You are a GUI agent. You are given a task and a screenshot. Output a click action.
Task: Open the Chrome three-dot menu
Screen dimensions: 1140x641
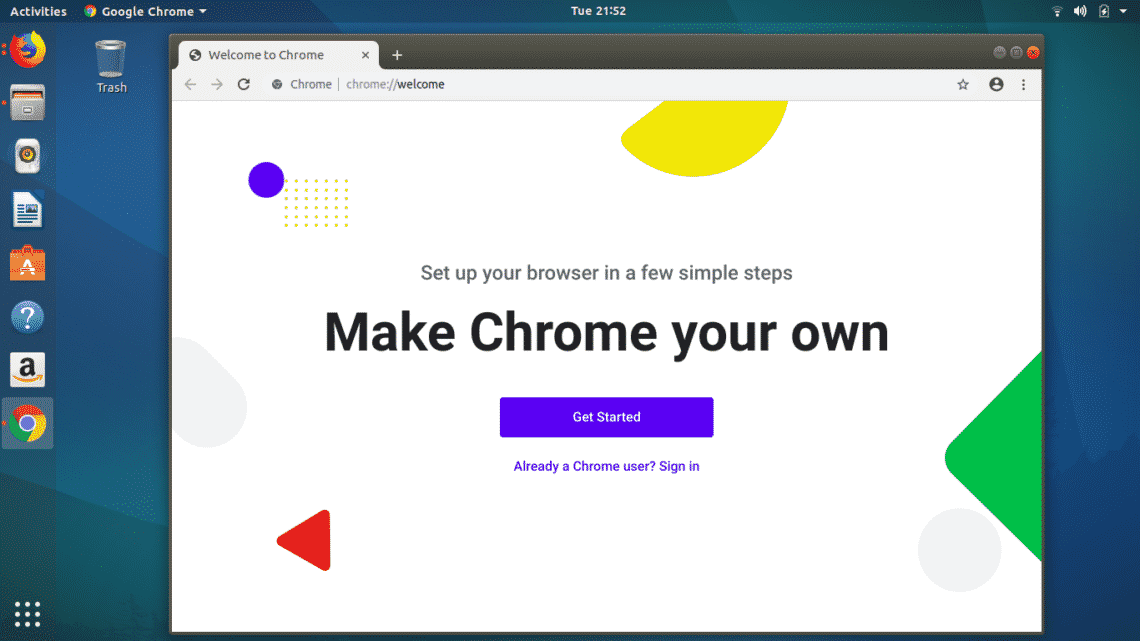pos(1024,84)
